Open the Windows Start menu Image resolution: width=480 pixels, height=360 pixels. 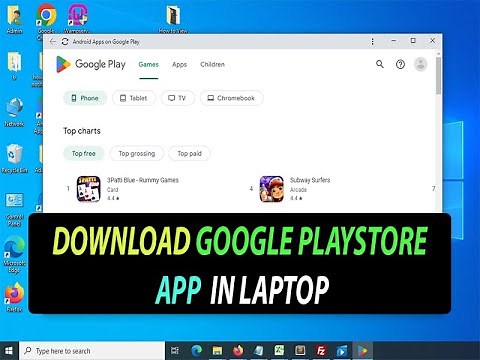click(9, 351)
